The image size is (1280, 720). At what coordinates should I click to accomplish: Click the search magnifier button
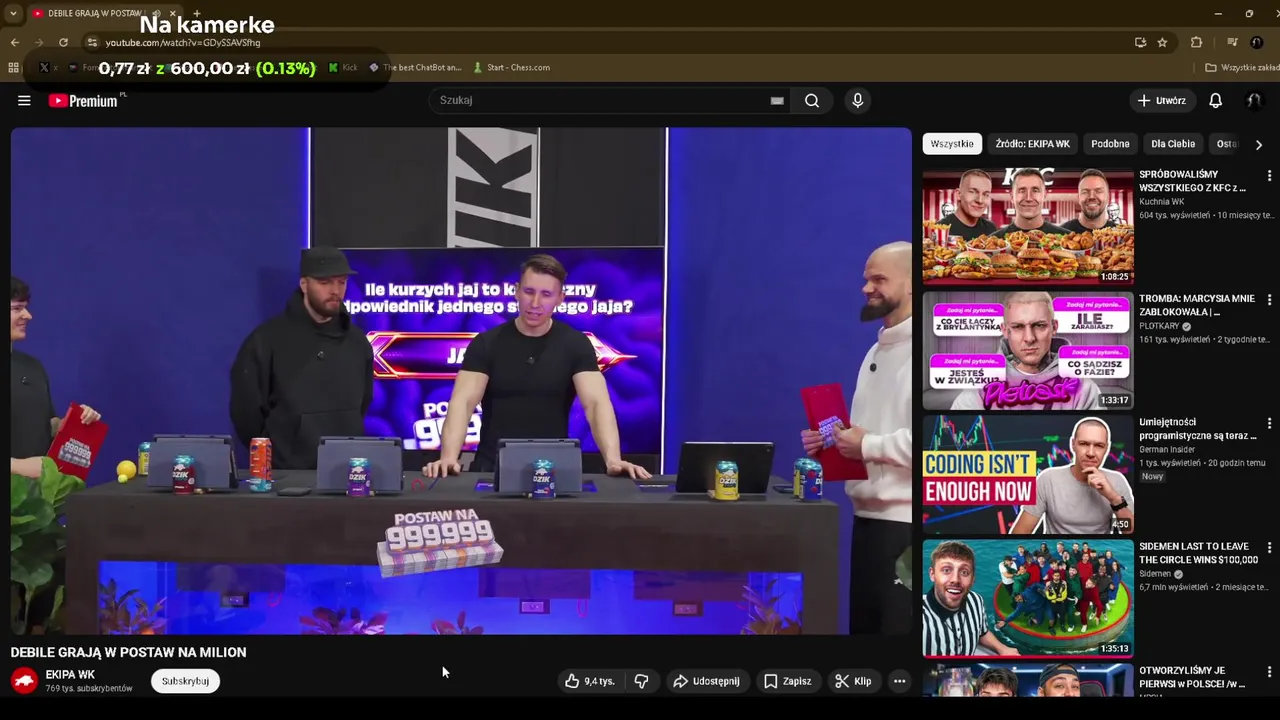pyautogui.click(x=812, y=100)
